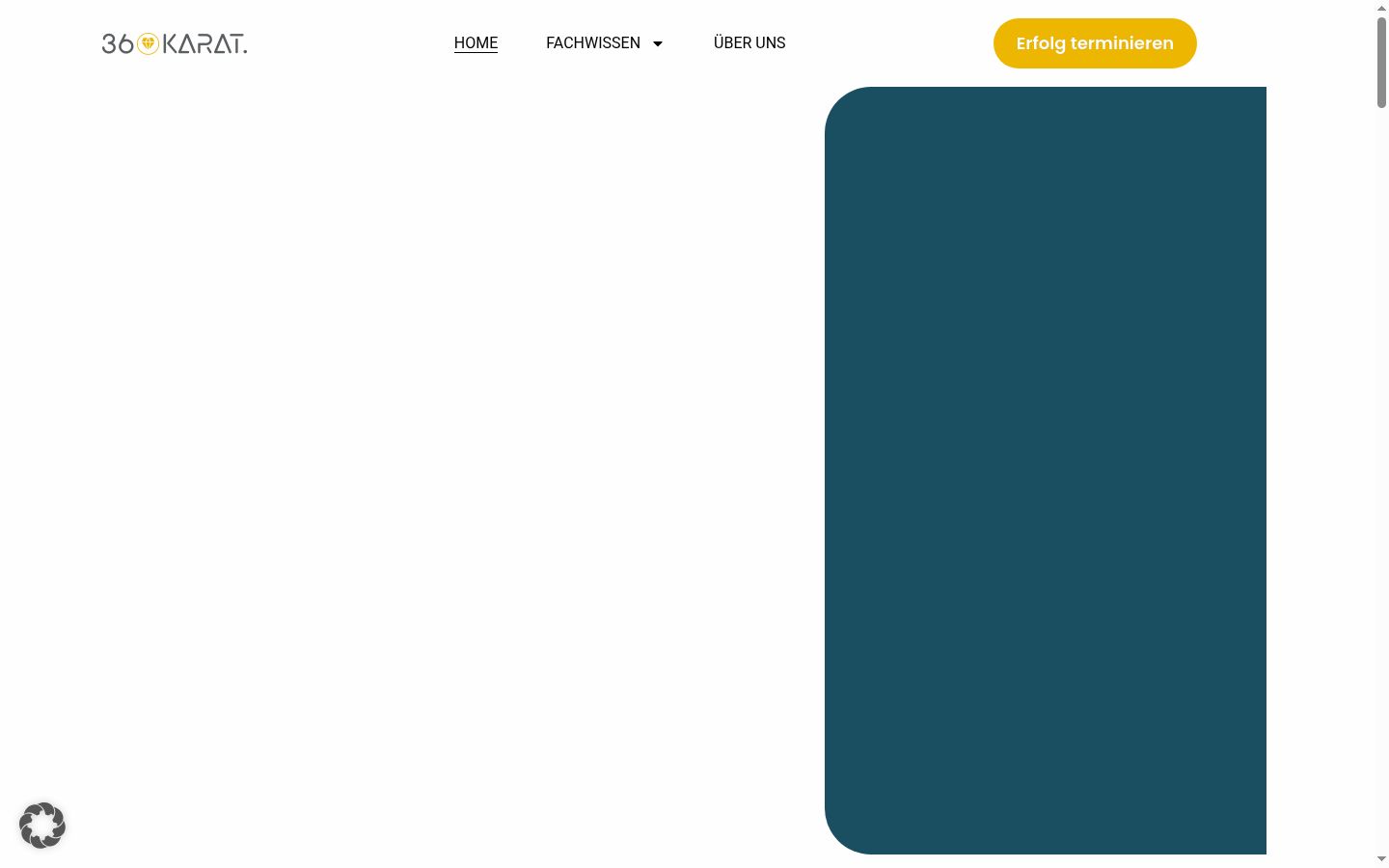Open the FACHWISSEN menu item

(593, 42)
